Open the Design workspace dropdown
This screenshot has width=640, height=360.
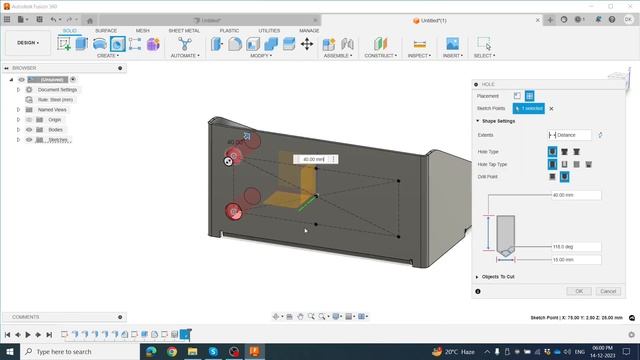28,43
